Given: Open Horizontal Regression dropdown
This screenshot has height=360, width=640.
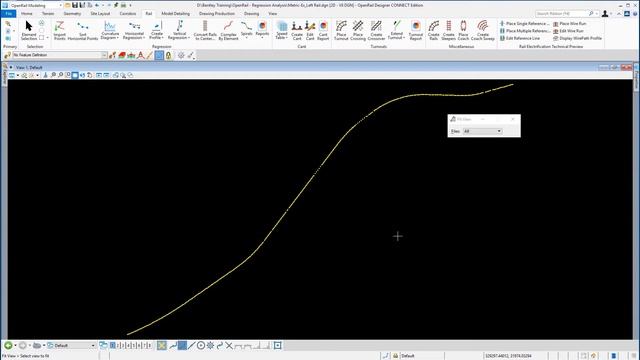Looking at the screenshot, I should point(134,31).
